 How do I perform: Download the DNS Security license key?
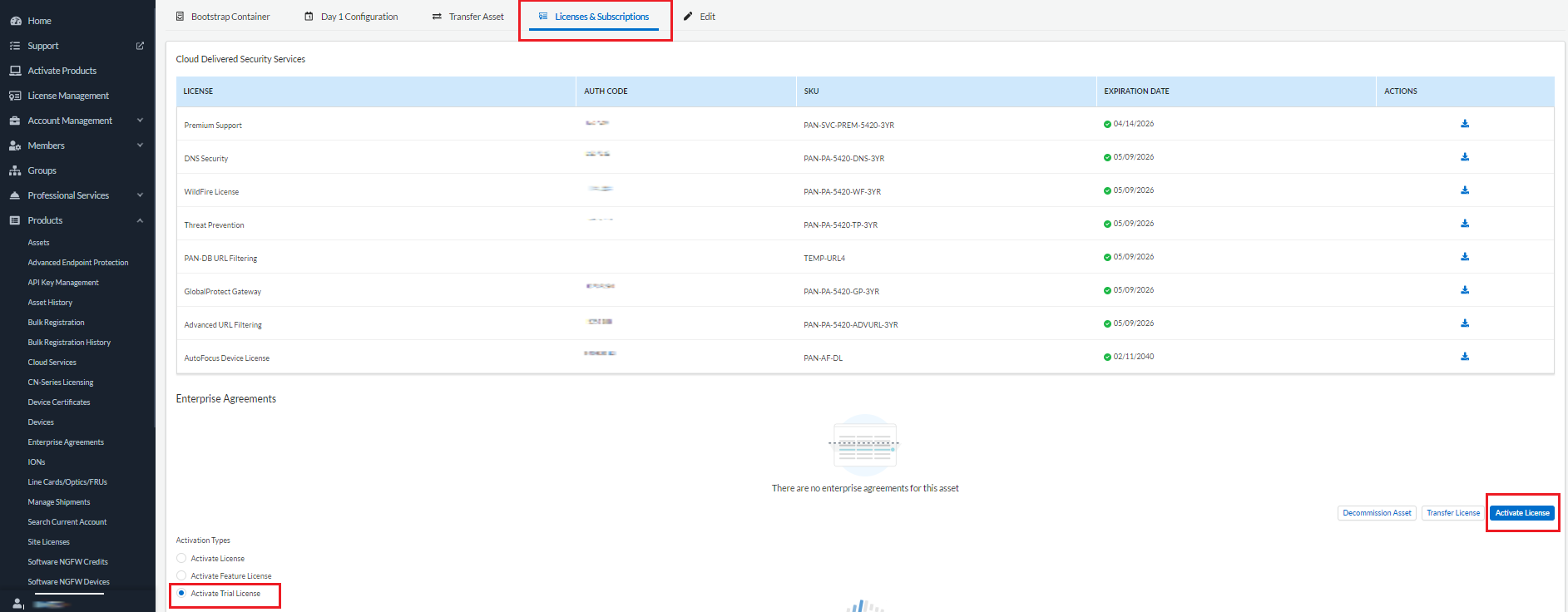(1465, 157)
